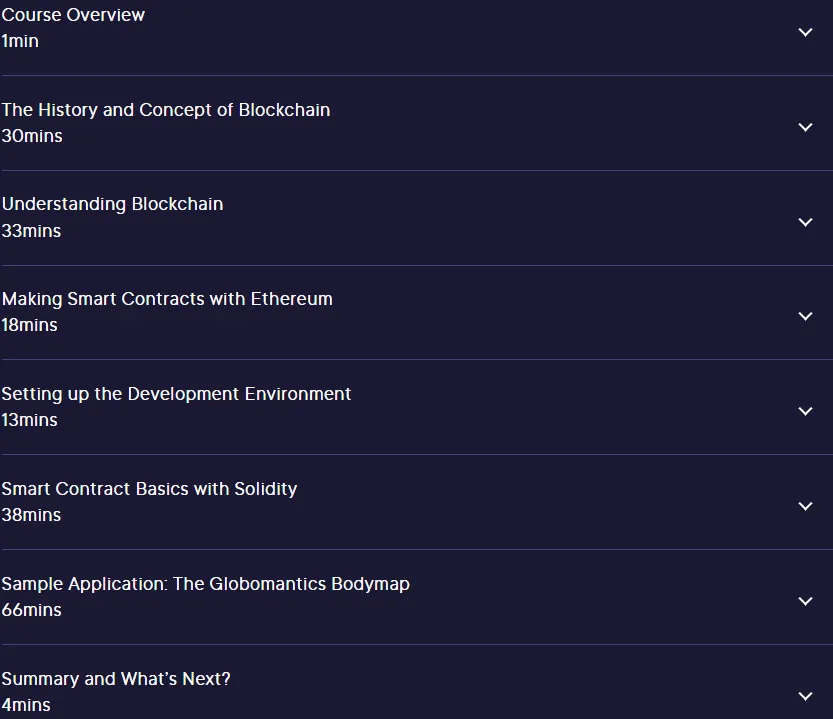Open the Course Overview section title
The height and width of the screenshot is (719, 833).
73,15
